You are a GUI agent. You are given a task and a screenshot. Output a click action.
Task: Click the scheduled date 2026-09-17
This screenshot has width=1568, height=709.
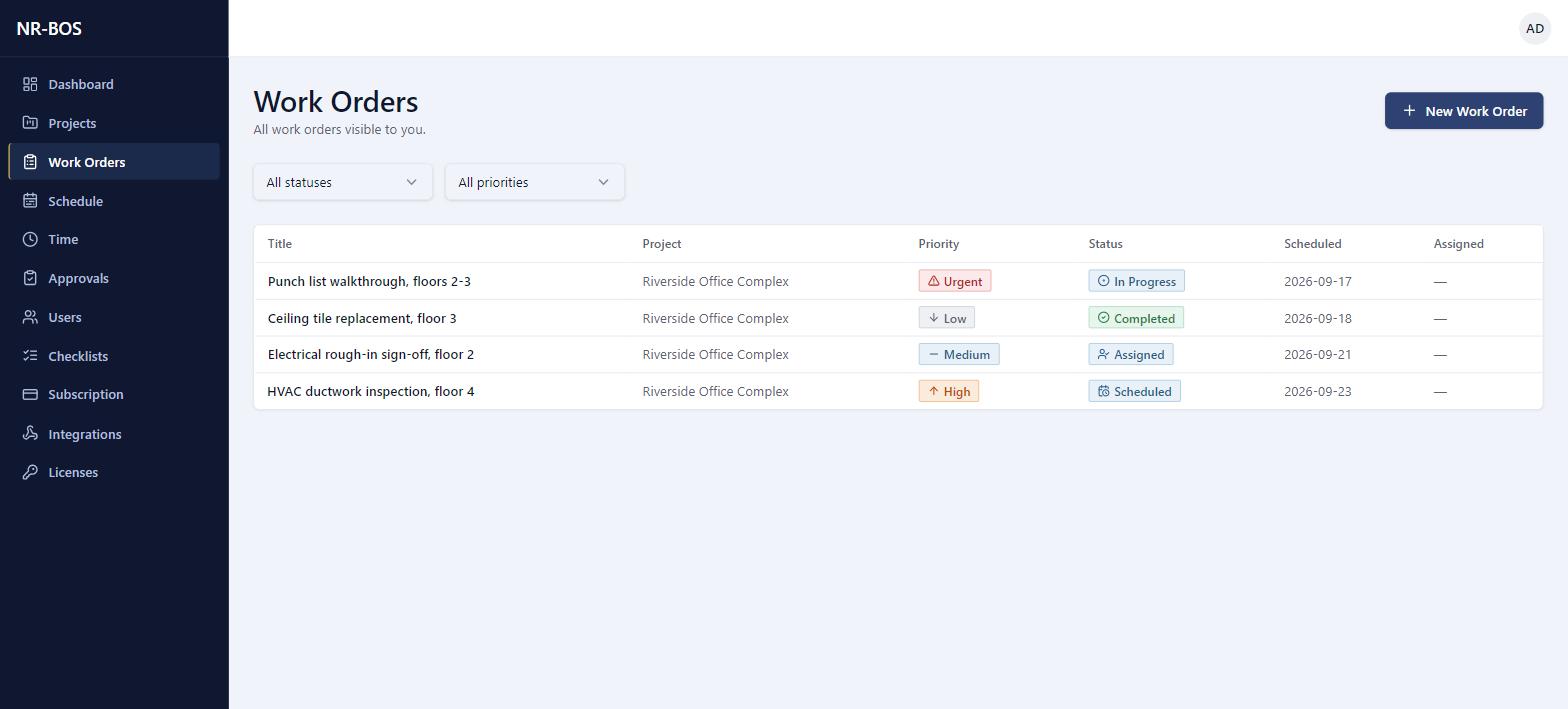pos(1318,281)
